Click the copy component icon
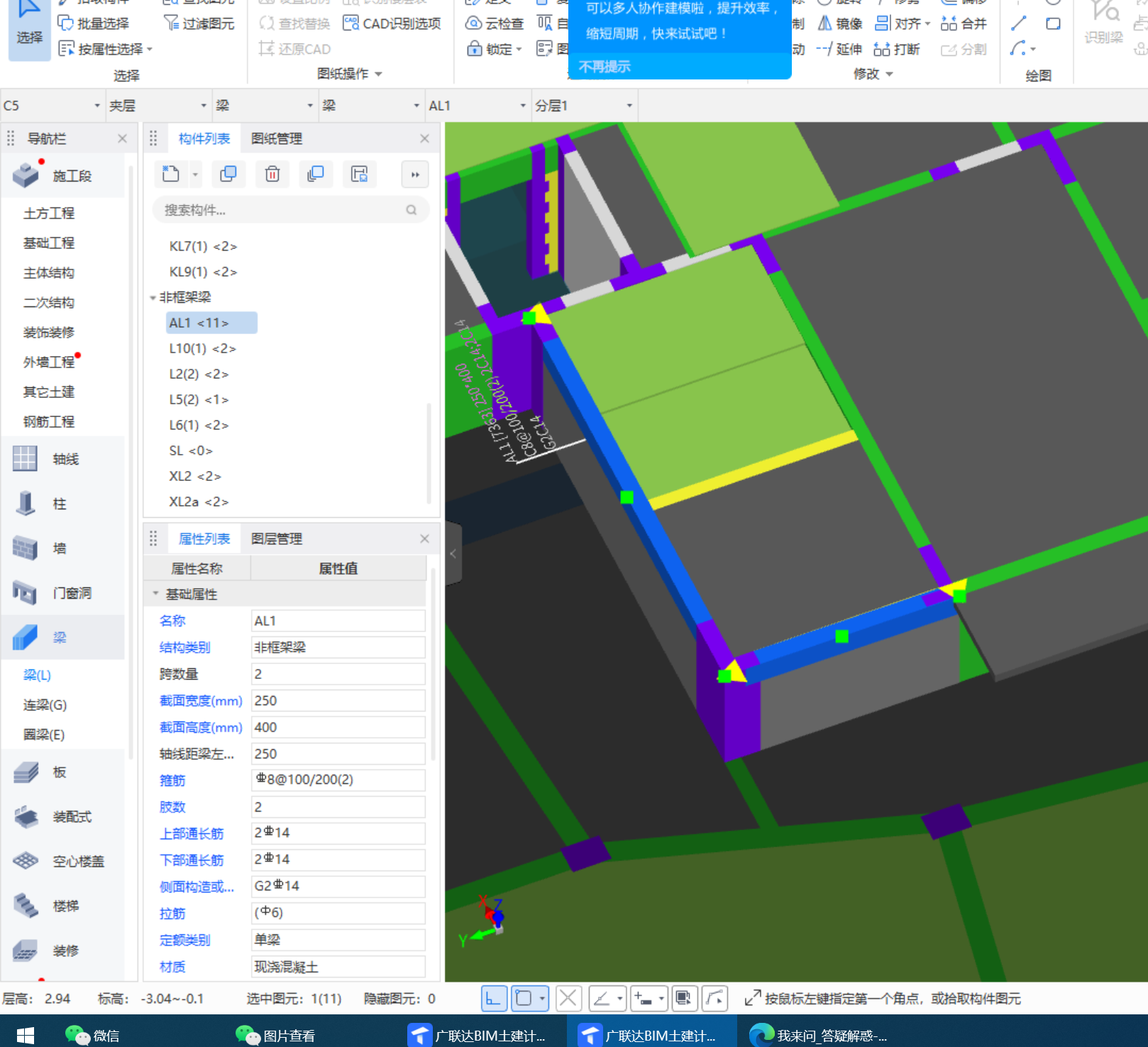Image resolution: width=1148 pixels, height=1047 pixels. pos(228,174)
